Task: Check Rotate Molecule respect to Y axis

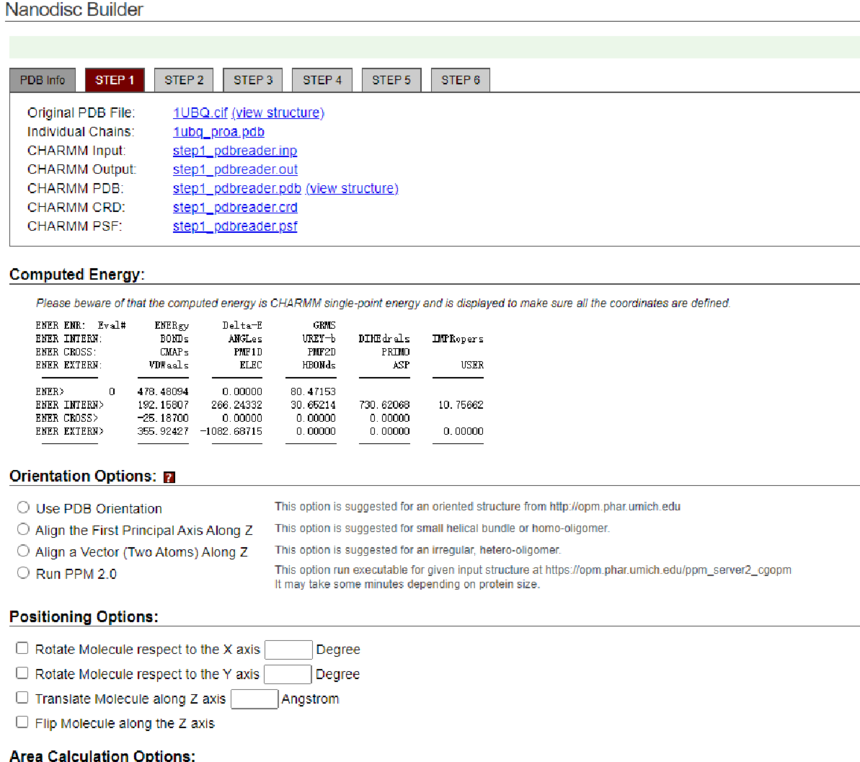Action: [22, 674]
